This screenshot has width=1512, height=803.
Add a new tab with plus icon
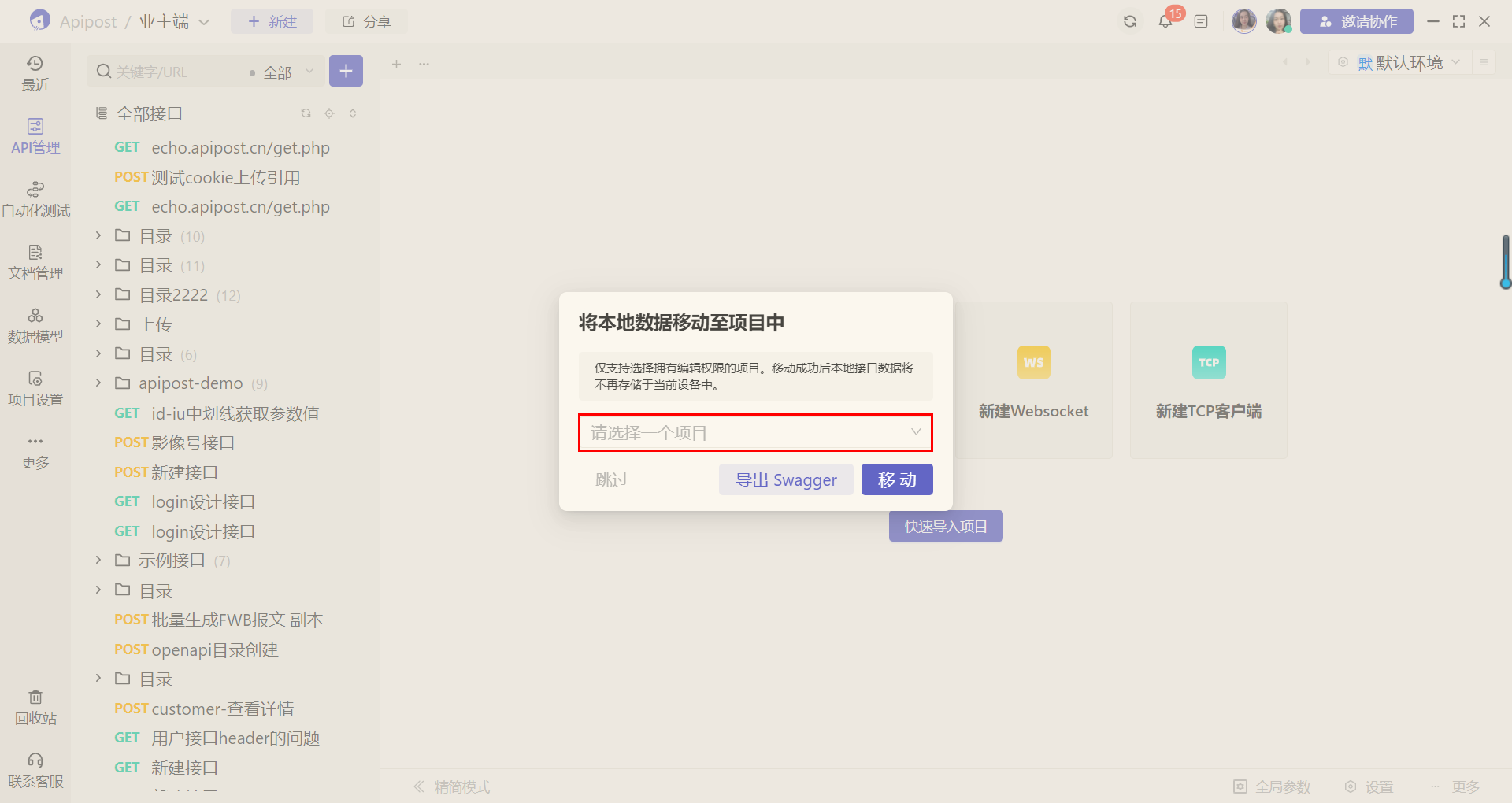(x=397, y=64)
